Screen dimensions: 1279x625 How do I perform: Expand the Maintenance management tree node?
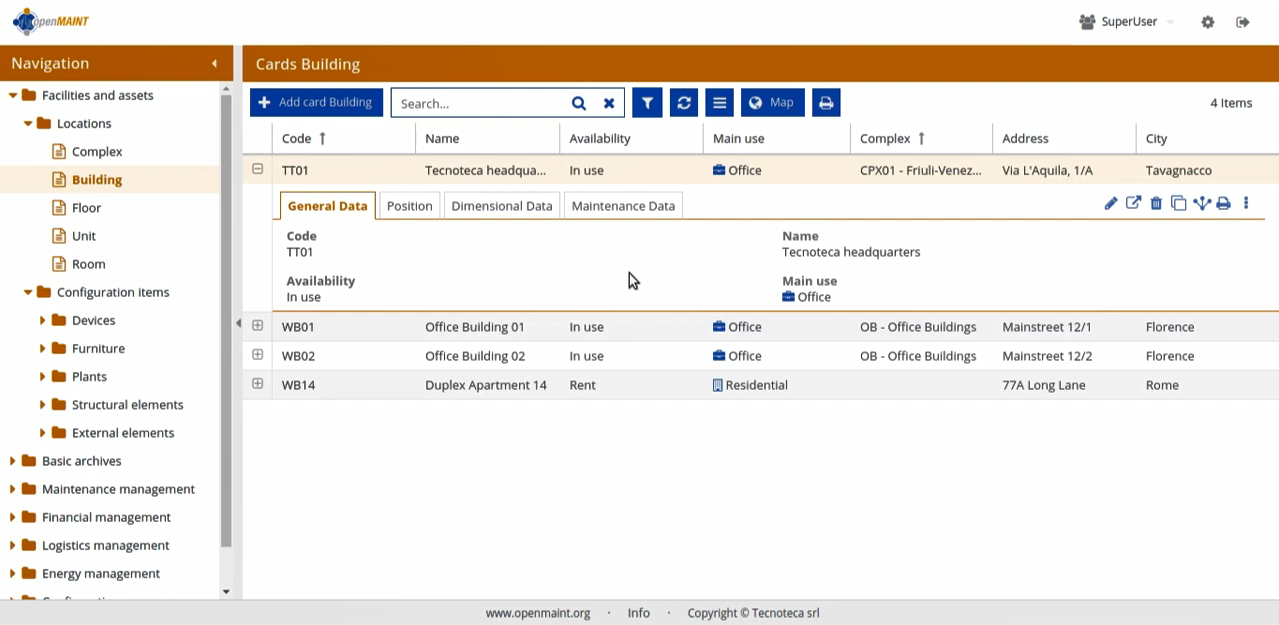click(13, 489)
